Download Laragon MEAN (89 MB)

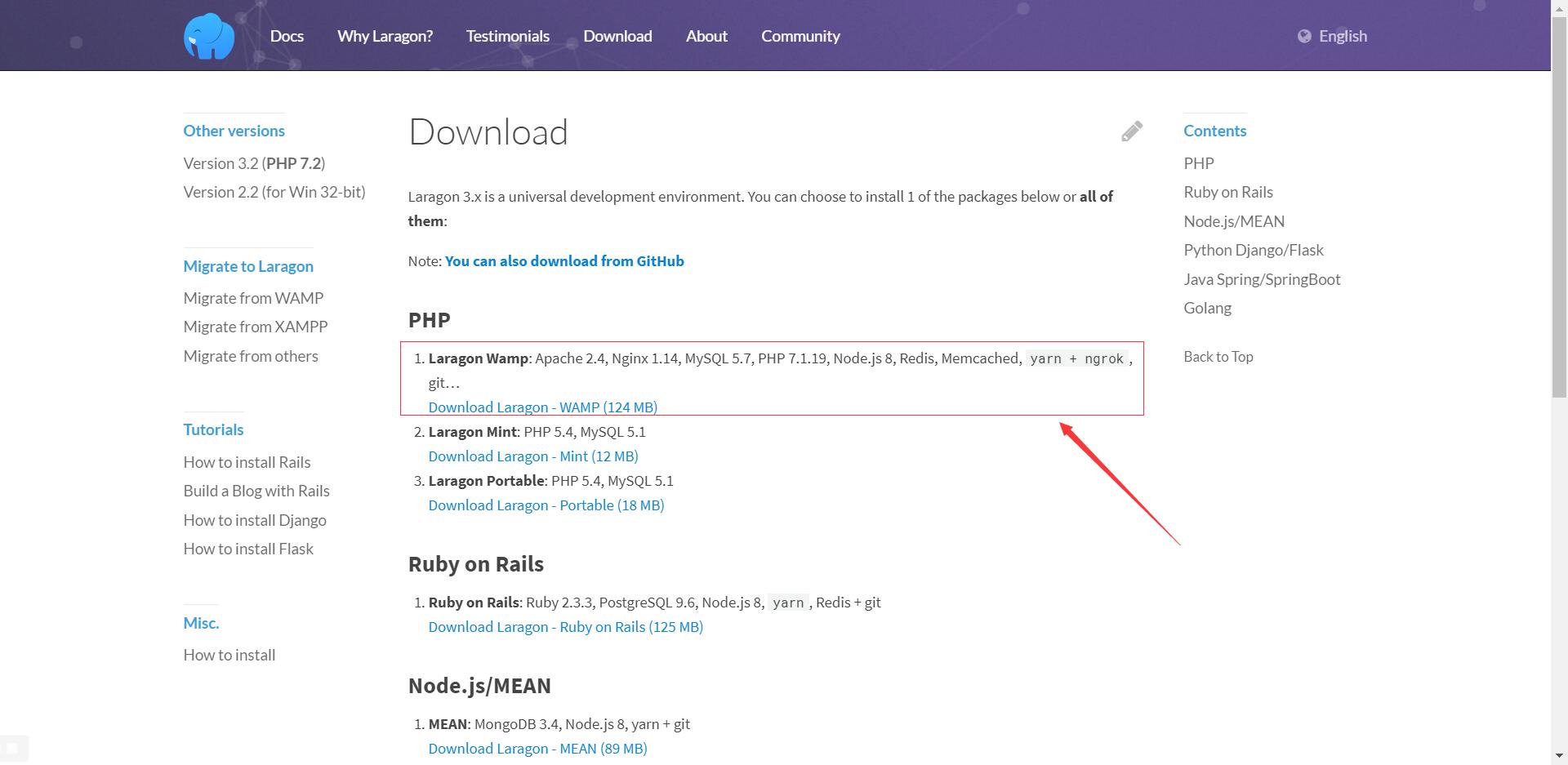point(538,749)
